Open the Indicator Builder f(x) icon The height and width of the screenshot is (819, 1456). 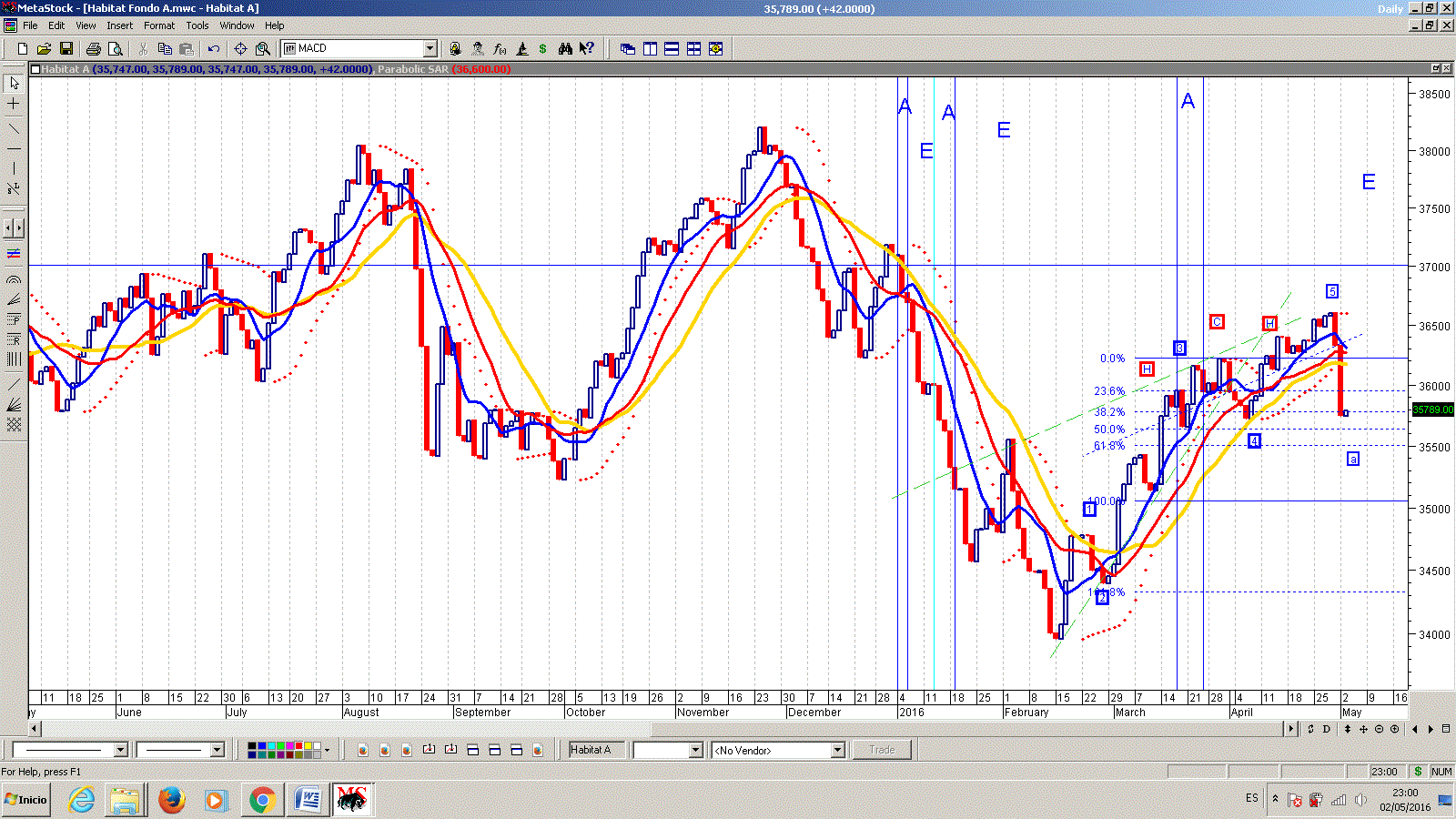[x=500, y=48]
